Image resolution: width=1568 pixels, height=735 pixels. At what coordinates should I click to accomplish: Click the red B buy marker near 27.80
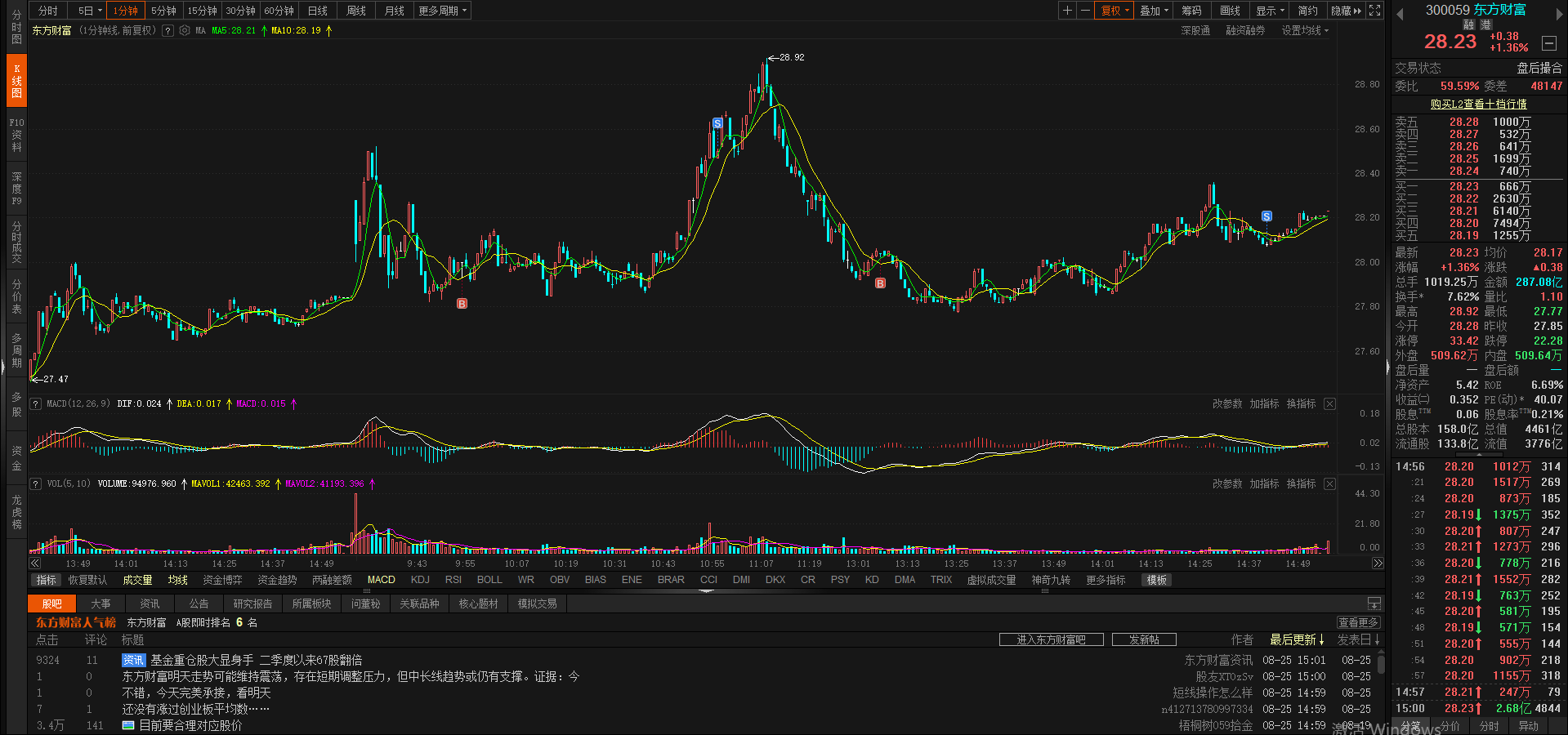pyautogui.click(x=462, y=303)
